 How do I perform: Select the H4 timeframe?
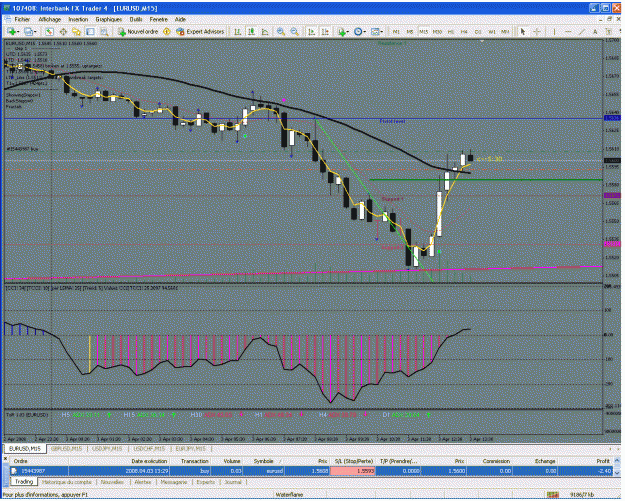tap(464, 31)
